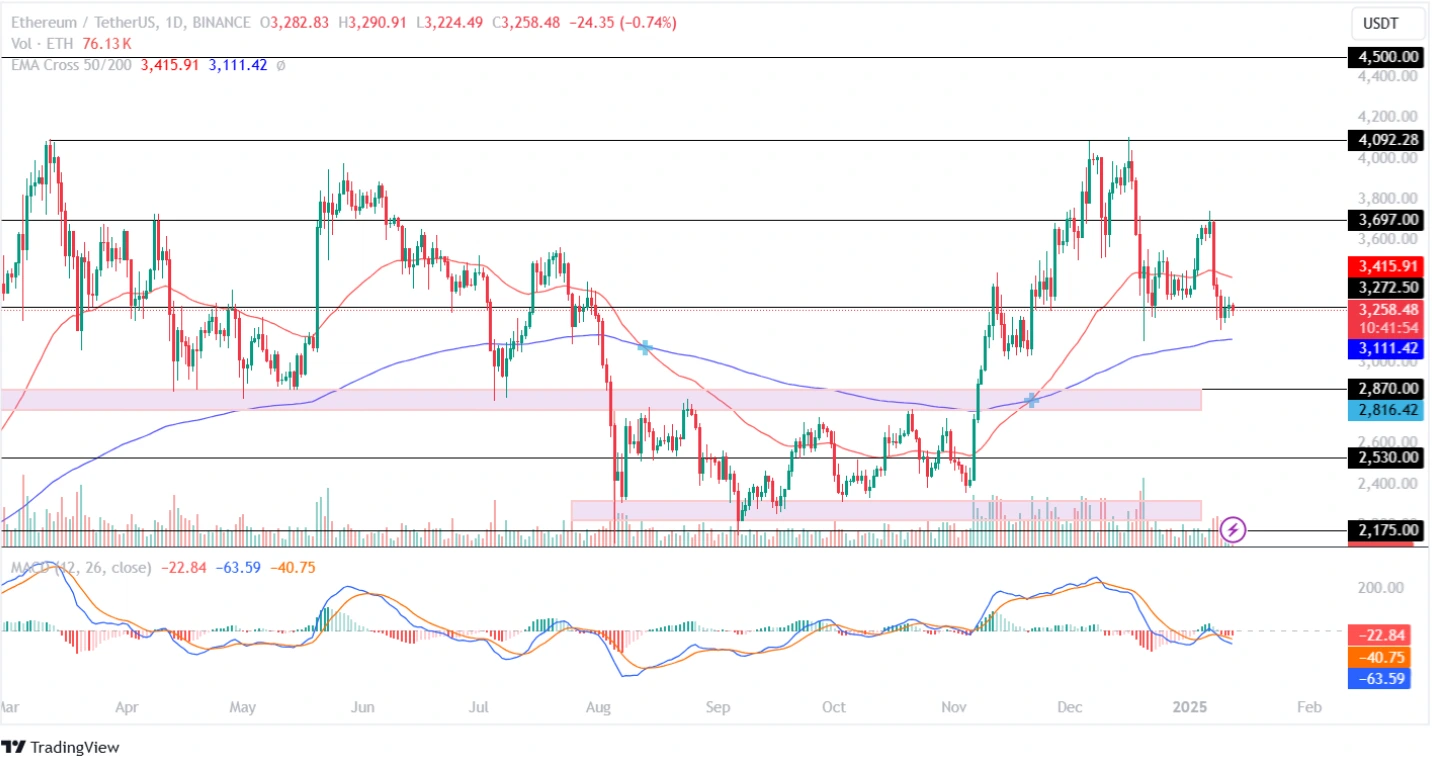Image resolution: width=1432 pixels, height=758 pixels.
Task: Click the 2,530.00 price level label
Action: coord(1384,457)
